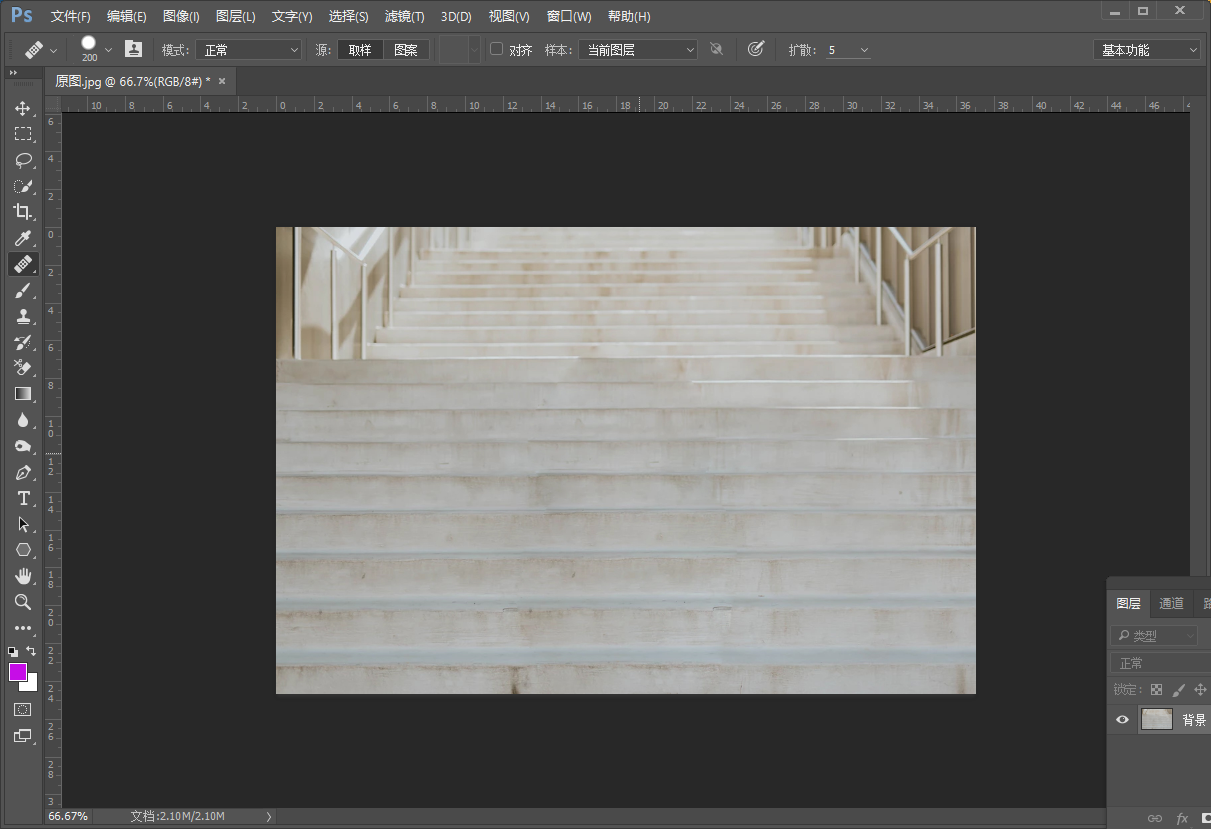
Task: Select the Crop tool
Action: tap(23, 212)
